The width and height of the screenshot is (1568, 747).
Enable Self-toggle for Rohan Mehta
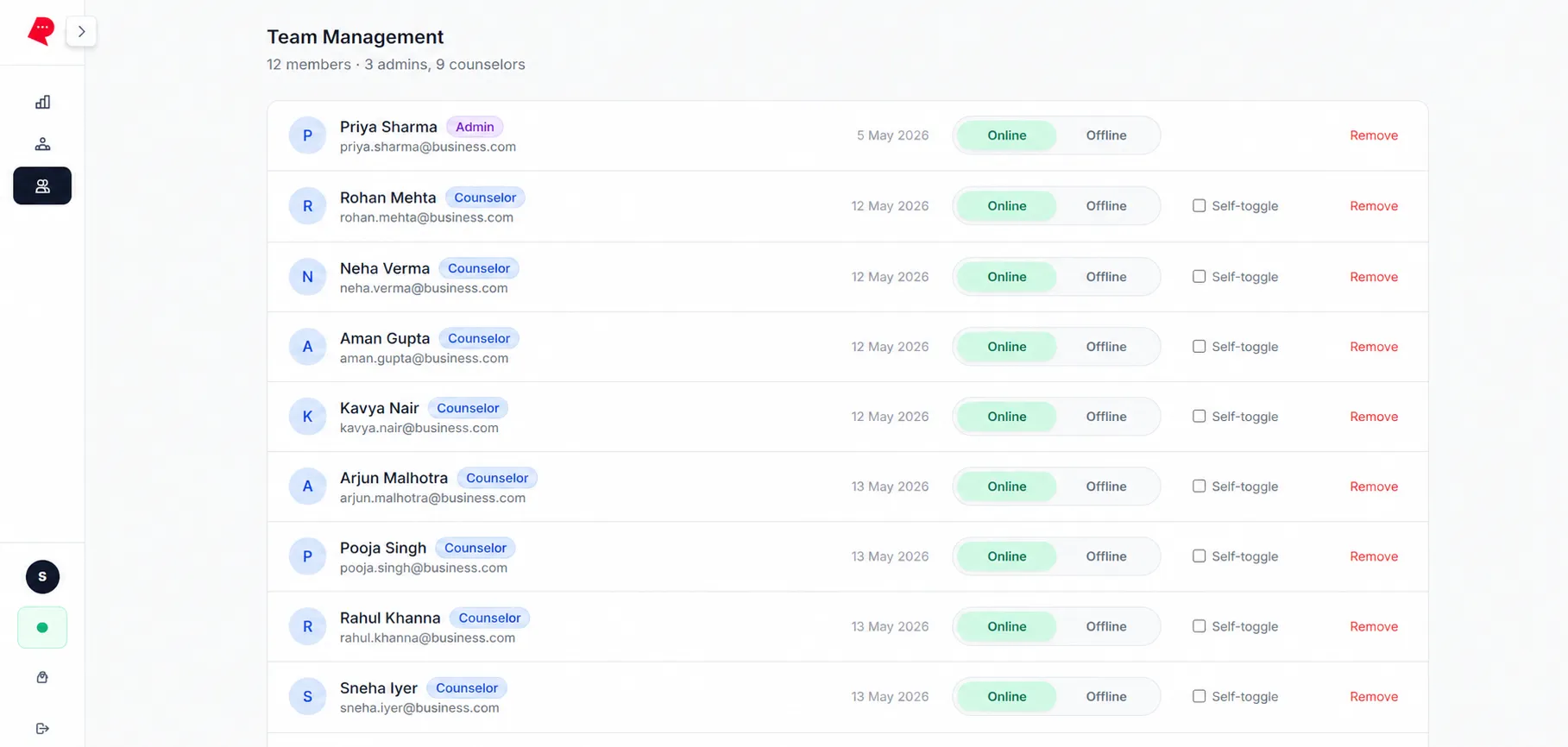1199,205
